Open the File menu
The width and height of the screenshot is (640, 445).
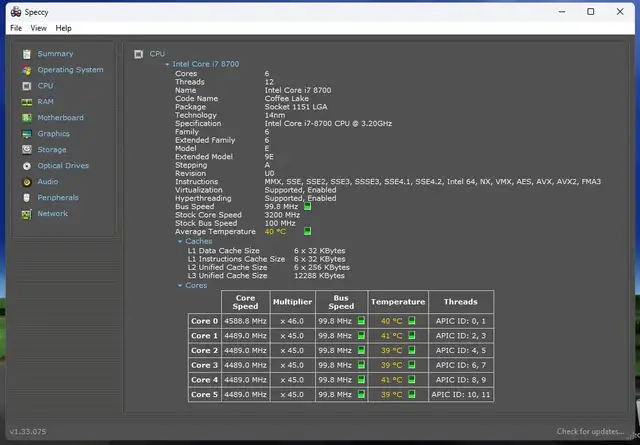point(16,28)
